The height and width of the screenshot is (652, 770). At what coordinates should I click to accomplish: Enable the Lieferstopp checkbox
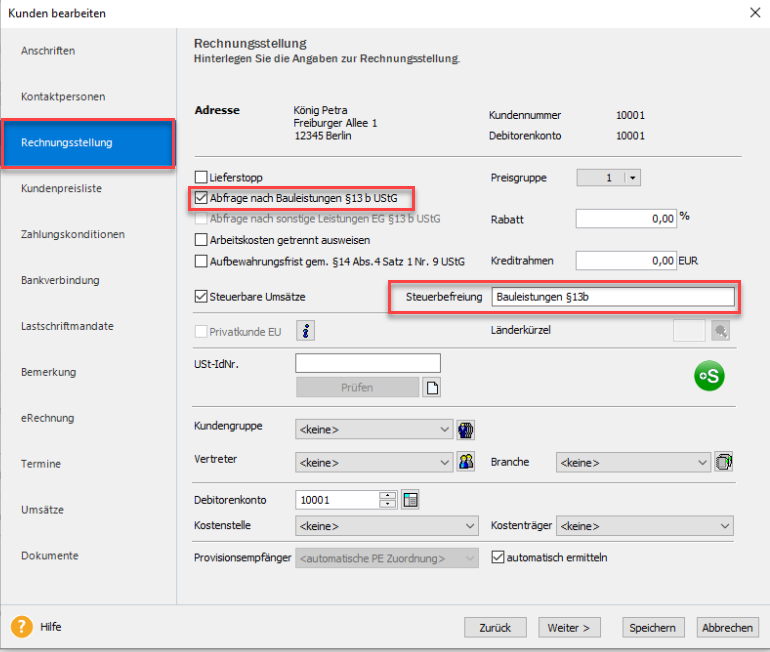[x=201, y=177]
